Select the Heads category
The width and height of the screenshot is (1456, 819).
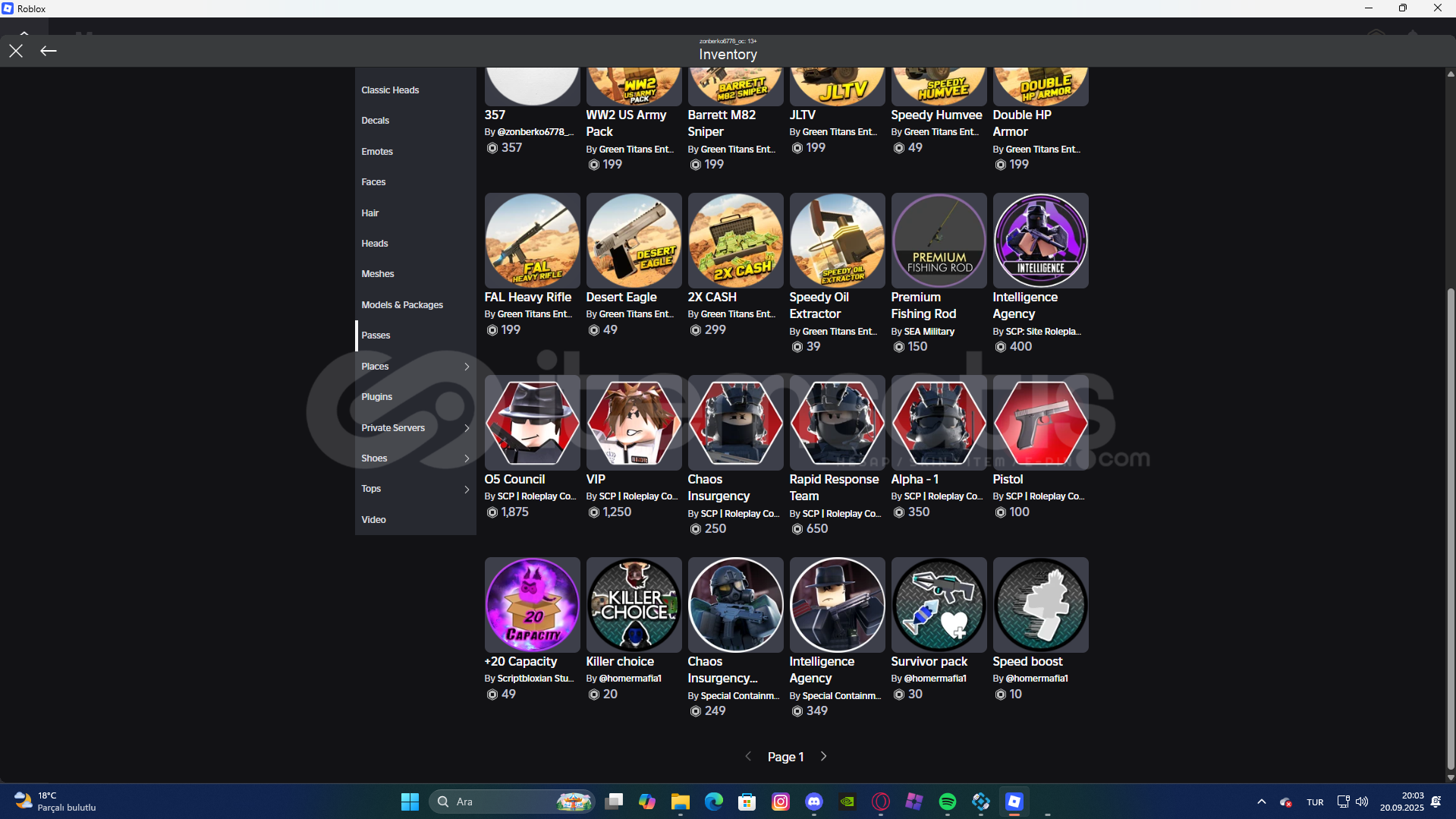416,244
